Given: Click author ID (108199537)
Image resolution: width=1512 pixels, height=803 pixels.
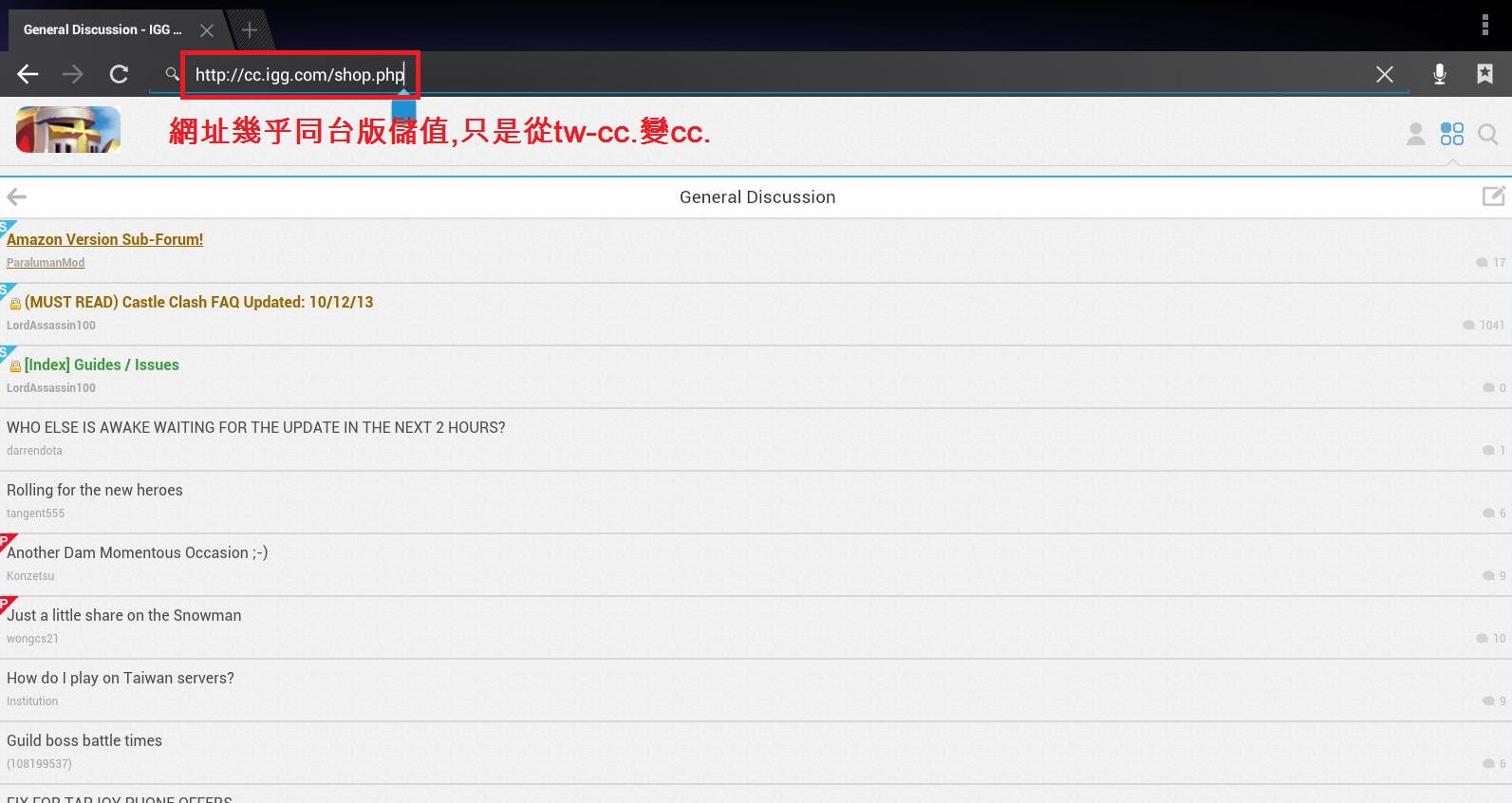Looking at the screenshot, I should [x=39, y=764].
